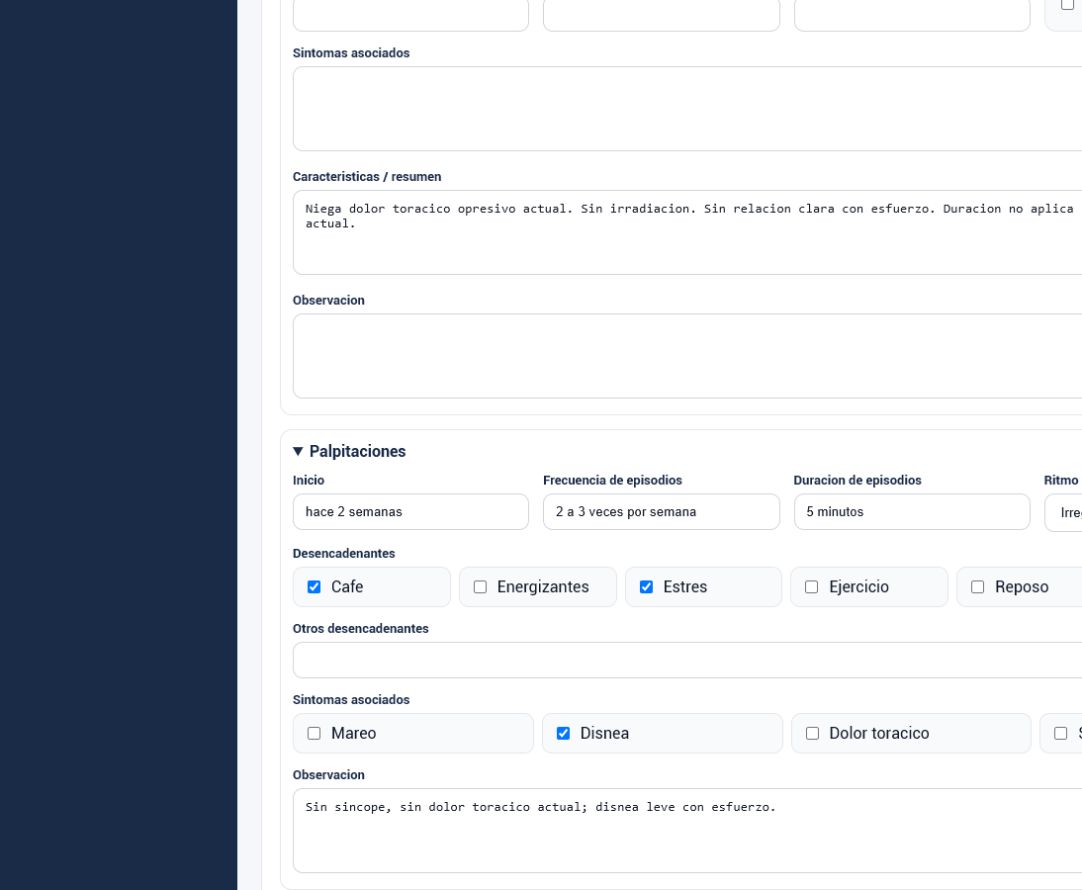This screenshot has width=1082, height=890.
Task: Tick the Reposo checkbox
Action: coord(978,587)
